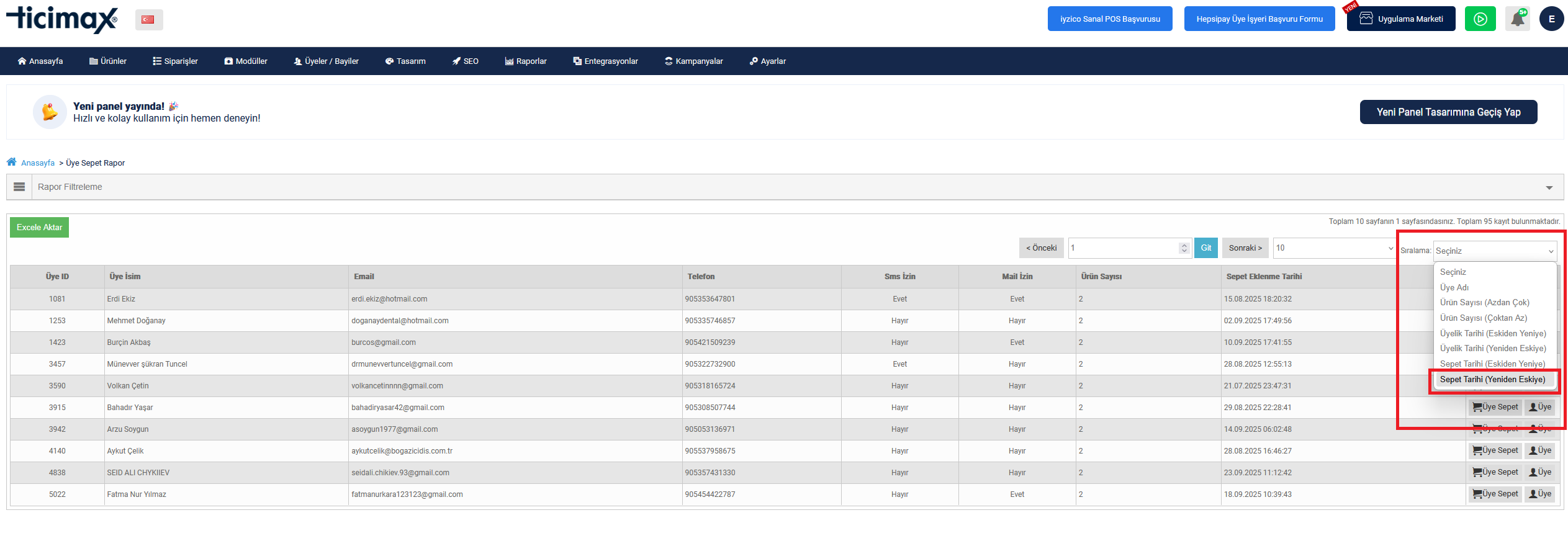Screen dimensions: 1568x541
Task: Click the Excele Aktar button
Action: tap(39, 228)
